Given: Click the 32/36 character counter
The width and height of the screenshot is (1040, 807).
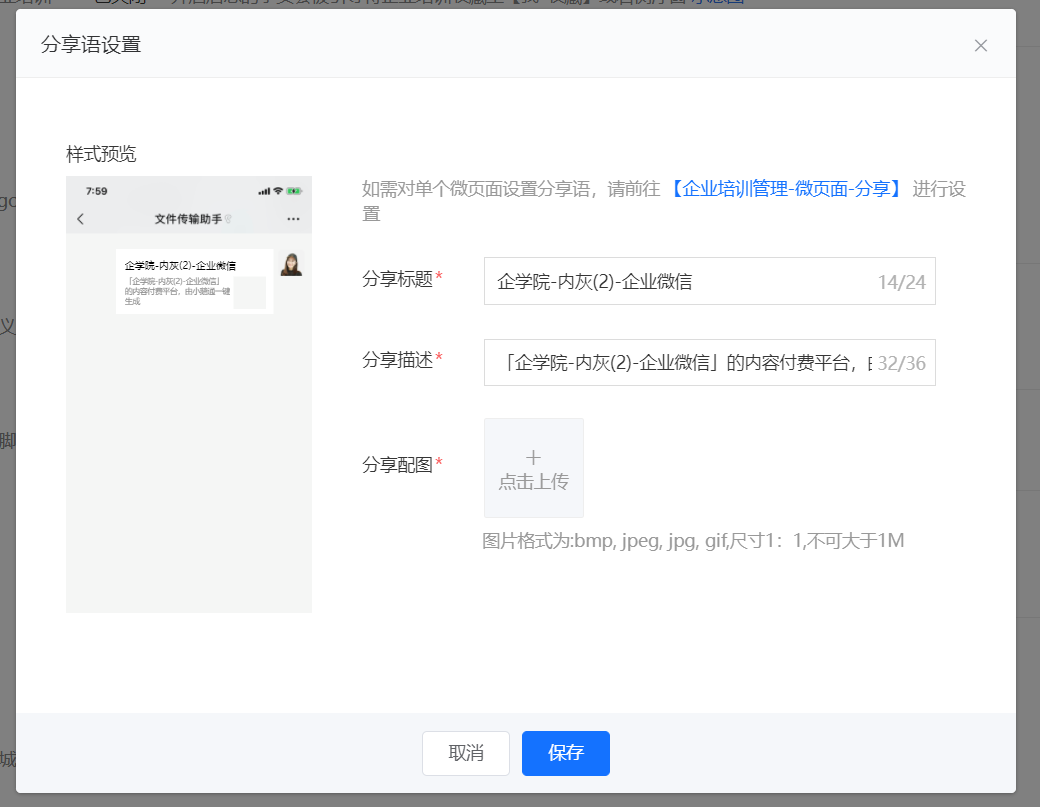Looking at the screenshot, I should [901, 363].
